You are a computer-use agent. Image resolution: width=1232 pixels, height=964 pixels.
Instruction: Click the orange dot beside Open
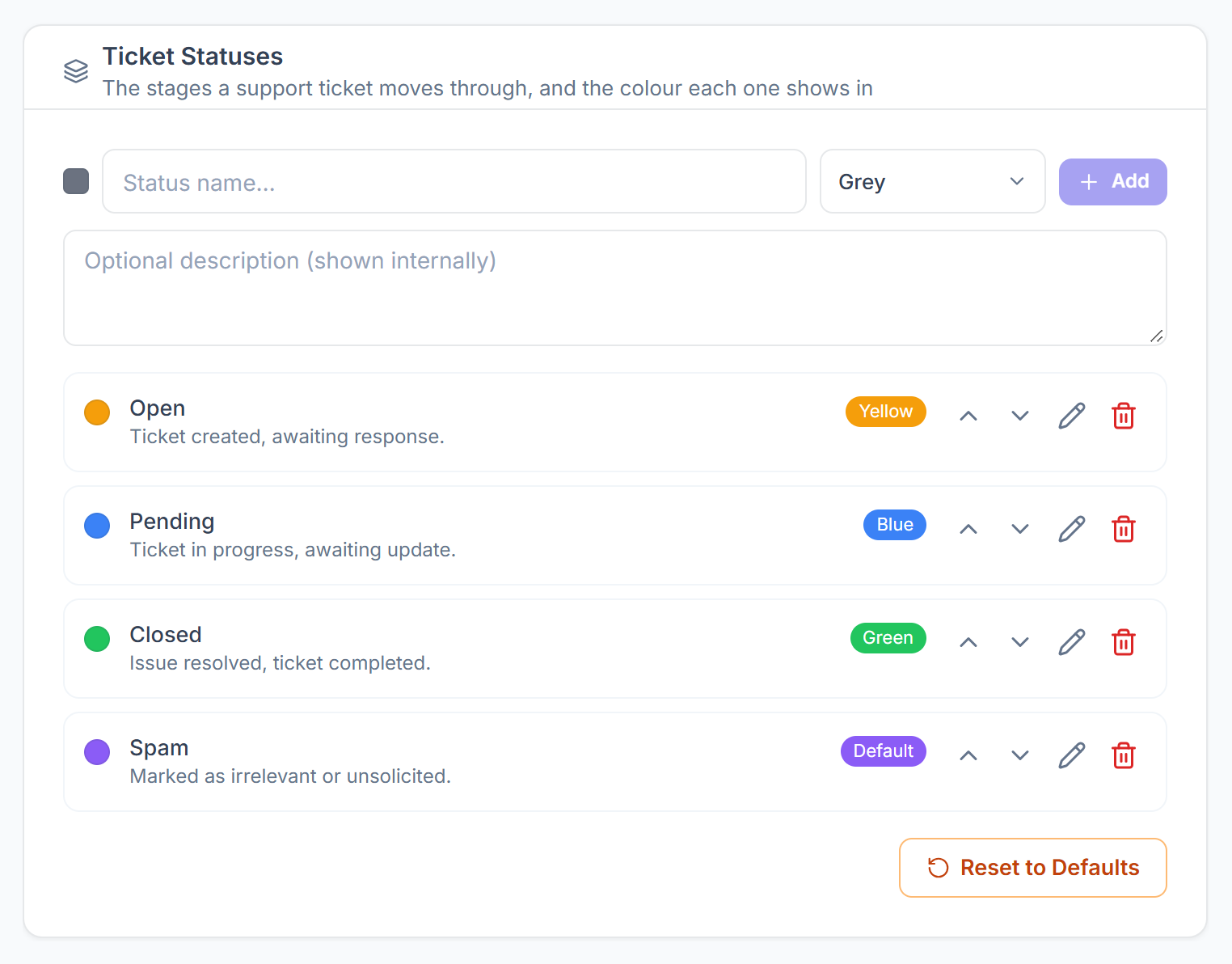(x=97, y=412)
